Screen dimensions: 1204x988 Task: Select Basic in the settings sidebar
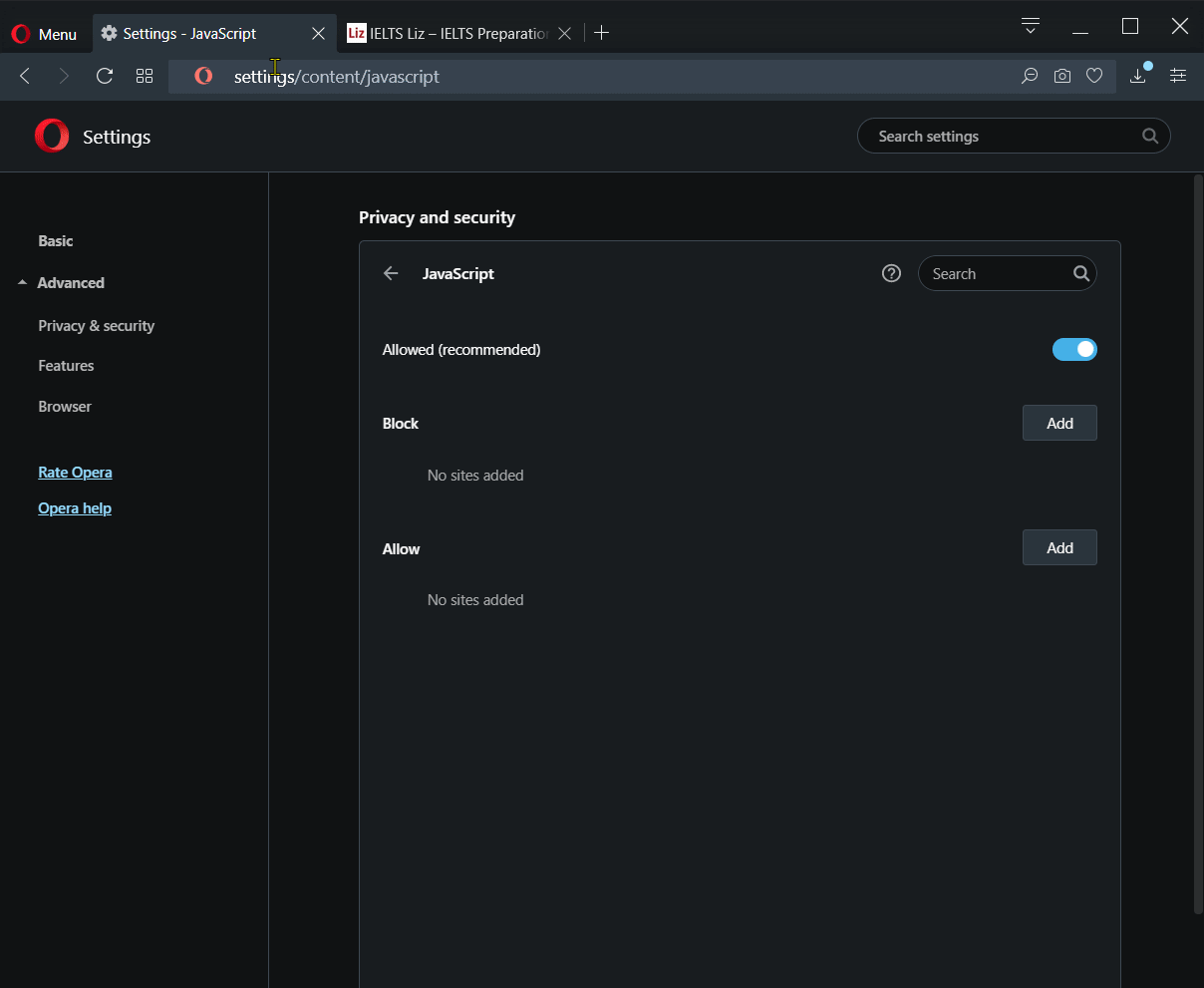click(x=56, y=241)
